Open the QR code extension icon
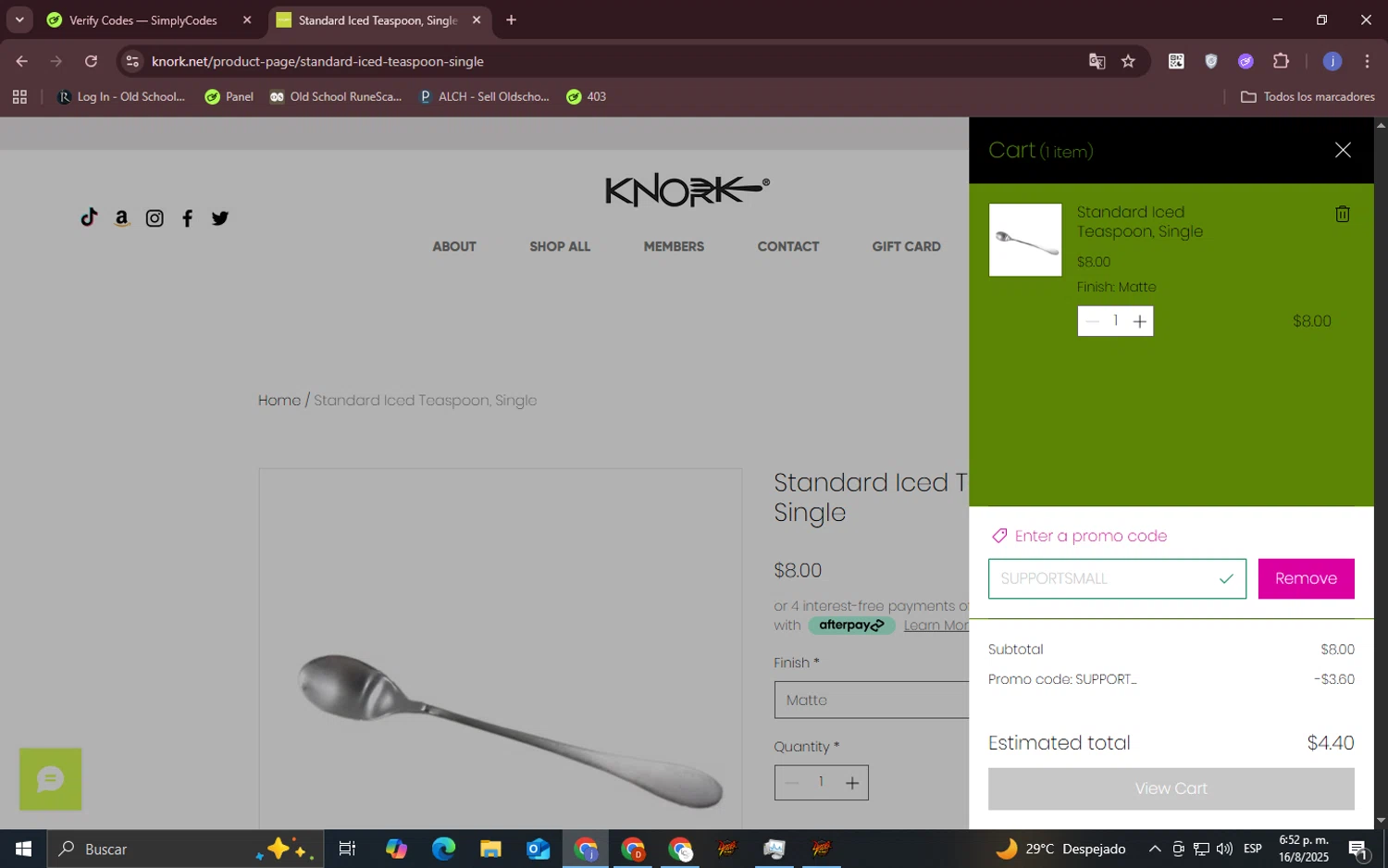Image resolution: width=1388 pixels, height=868 pixels. [1176, 61]
